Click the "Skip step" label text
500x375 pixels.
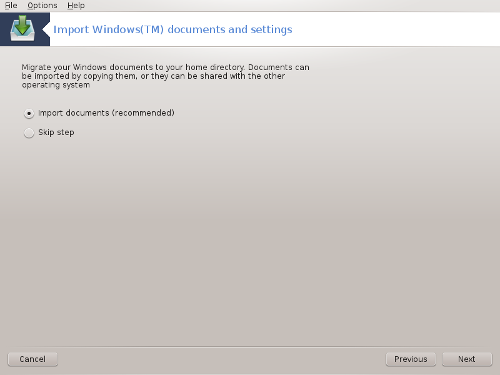56,132
